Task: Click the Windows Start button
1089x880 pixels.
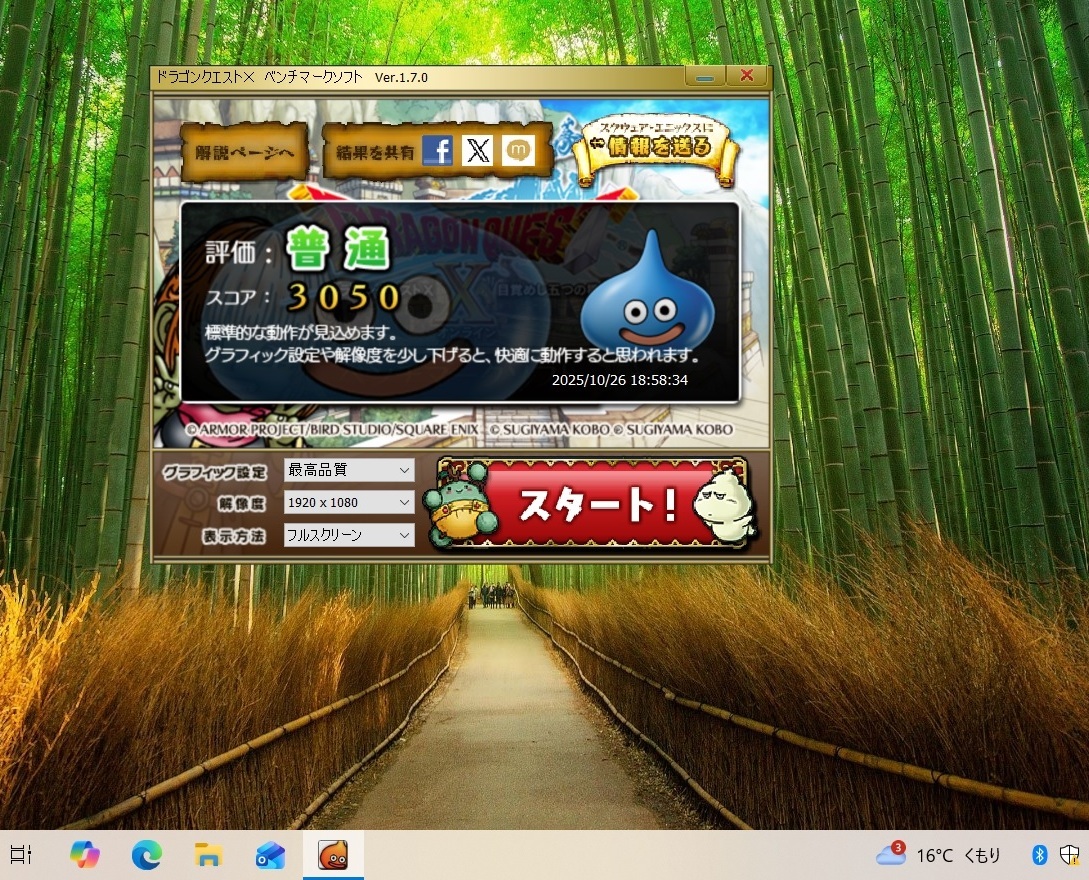Action: [x=21, y=855]
